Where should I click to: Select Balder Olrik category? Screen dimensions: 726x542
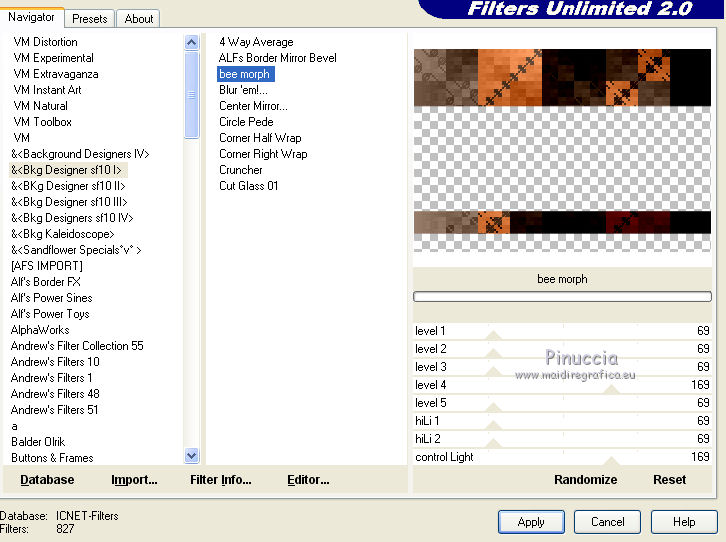tap(38, 442)
